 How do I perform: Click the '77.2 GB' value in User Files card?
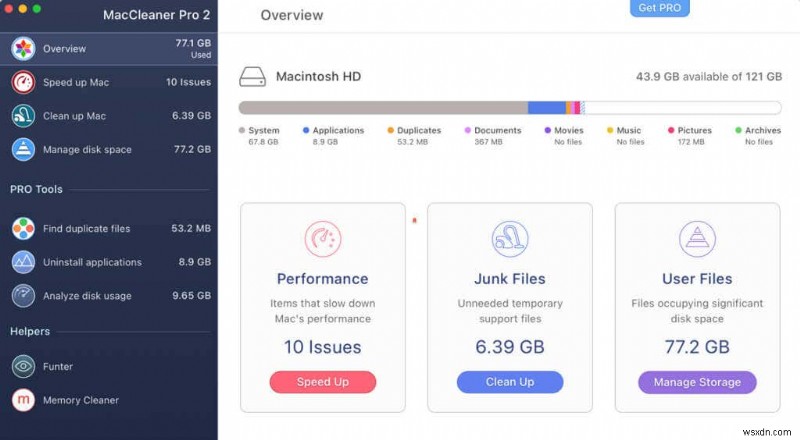(x=697, y=347)
